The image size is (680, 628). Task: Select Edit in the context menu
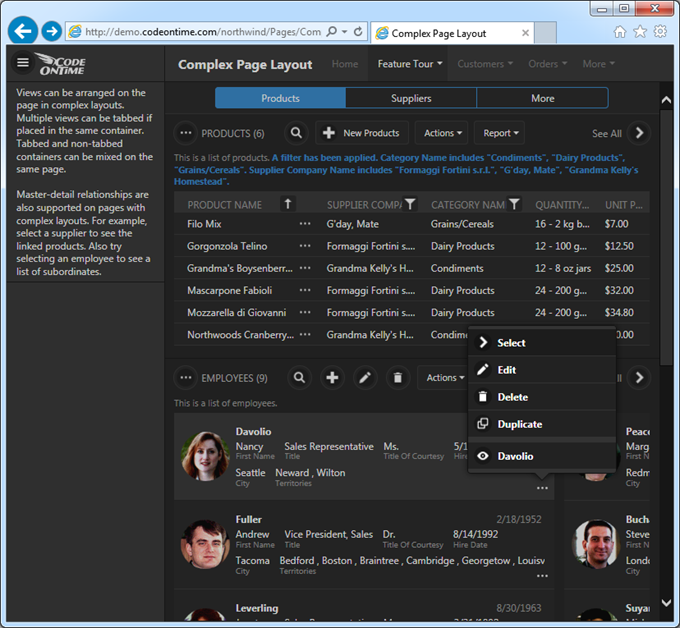[506, 370]
